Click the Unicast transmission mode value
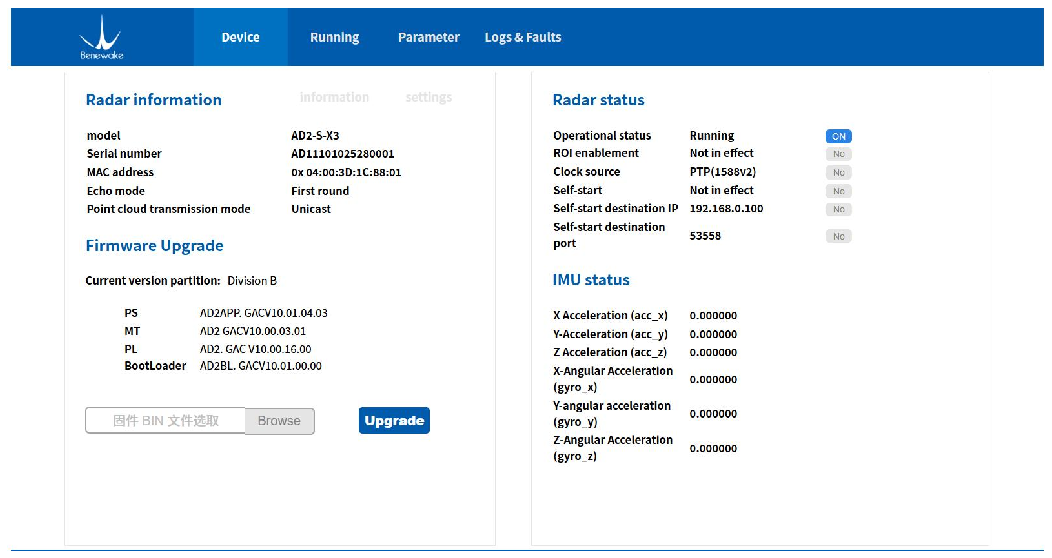This screenshot has height=558, width=1052. 311,209
